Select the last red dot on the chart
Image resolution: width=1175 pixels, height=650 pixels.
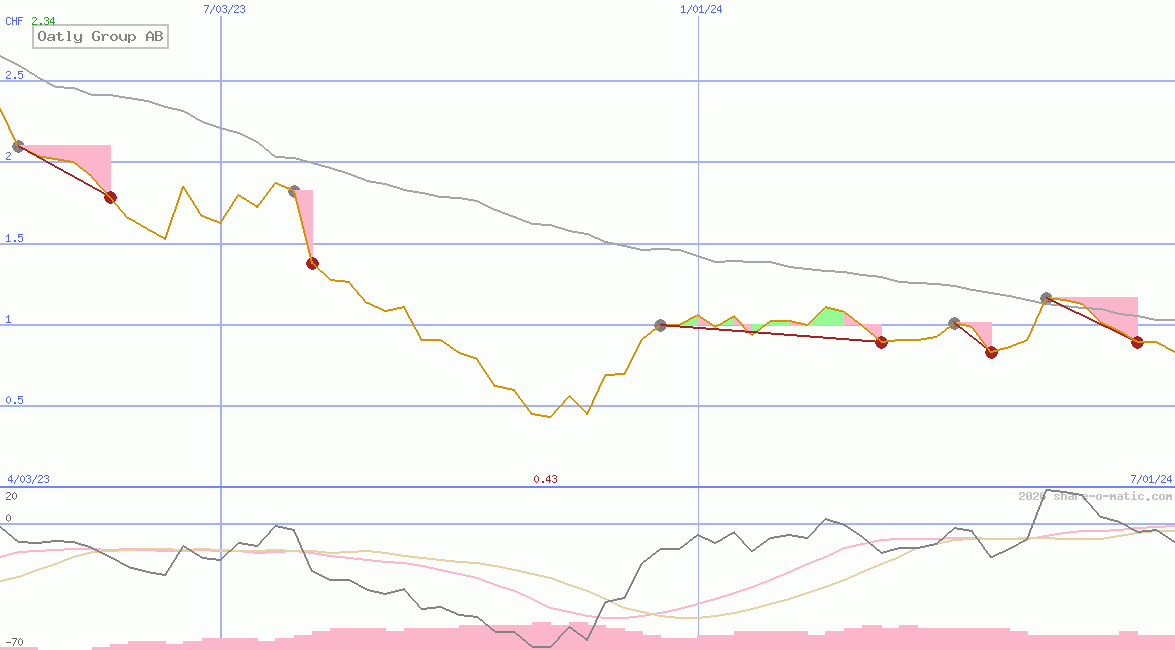(1137, 342)
